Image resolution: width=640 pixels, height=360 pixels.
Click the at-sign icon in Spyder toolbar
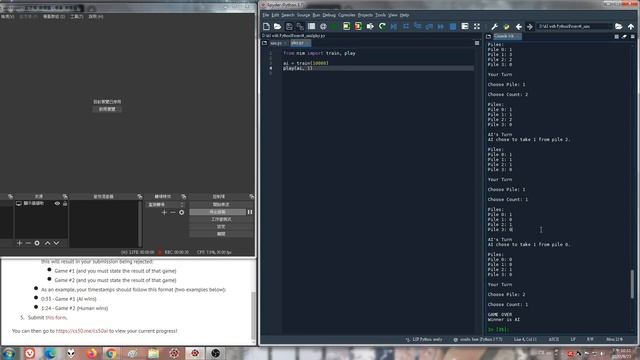pyautogui.click(x=323, y=27)
